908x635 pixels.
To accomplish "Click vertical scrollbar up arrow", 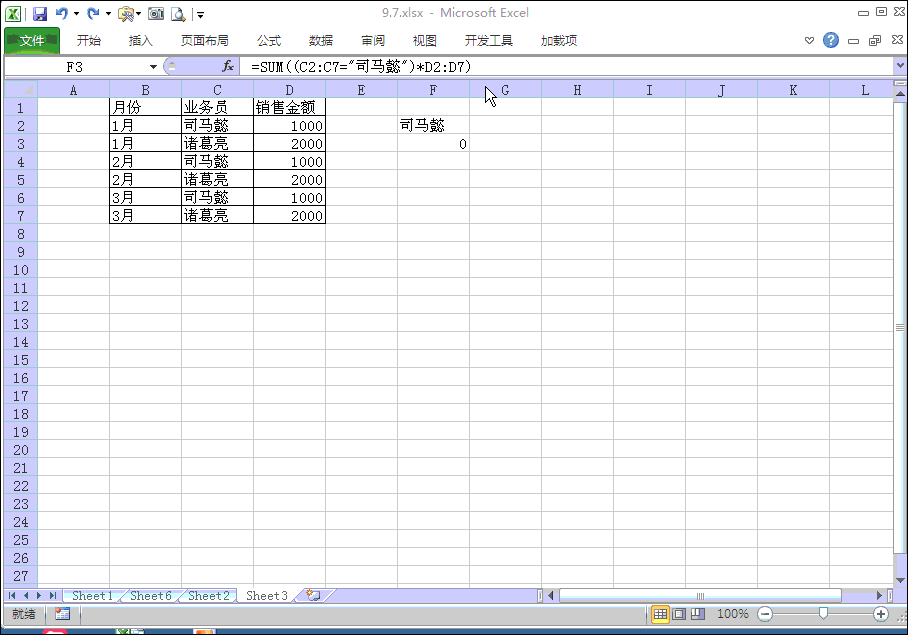I will (x=900, y=93).
